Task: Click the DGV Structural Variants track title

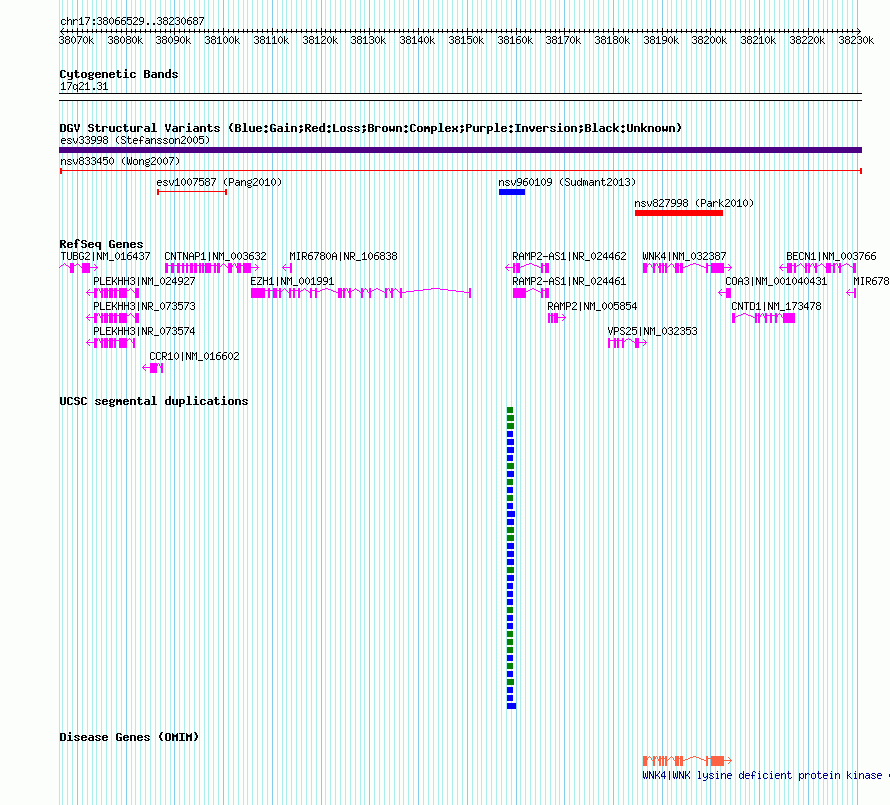Action: (x=371, y=128)
